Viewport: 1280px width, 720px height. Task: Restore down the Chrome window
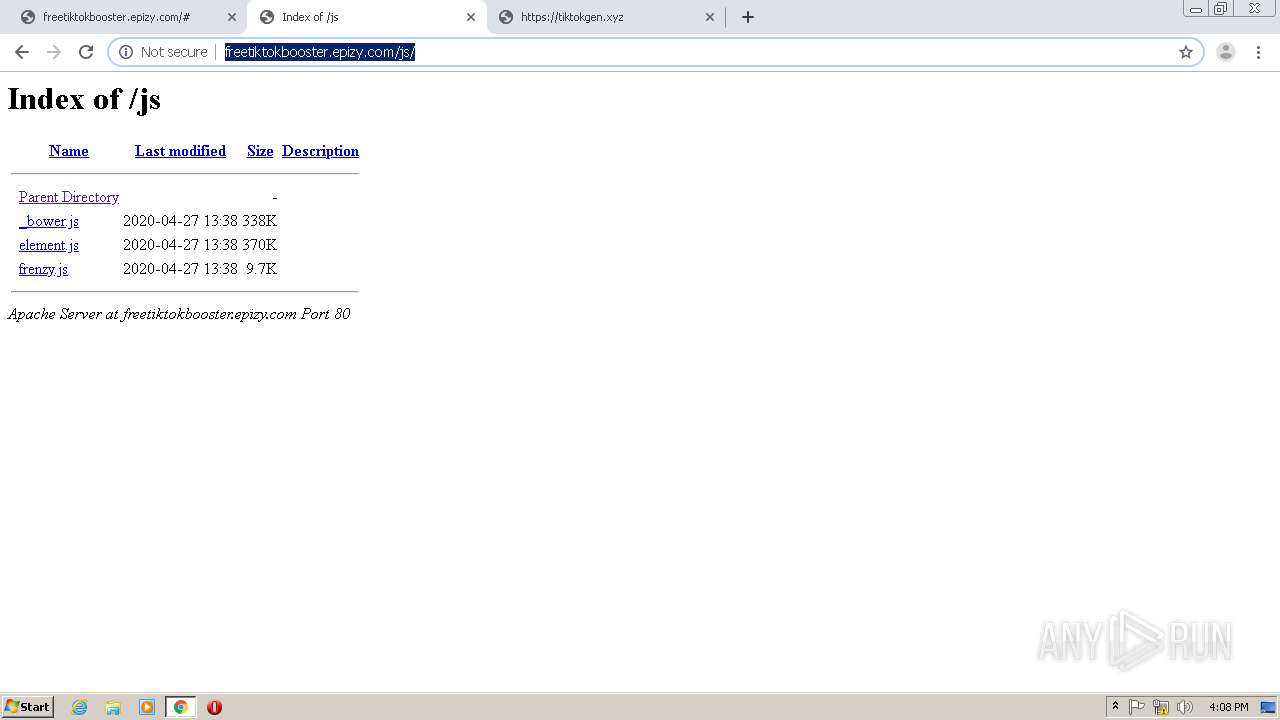click(x=1221, y=8)
